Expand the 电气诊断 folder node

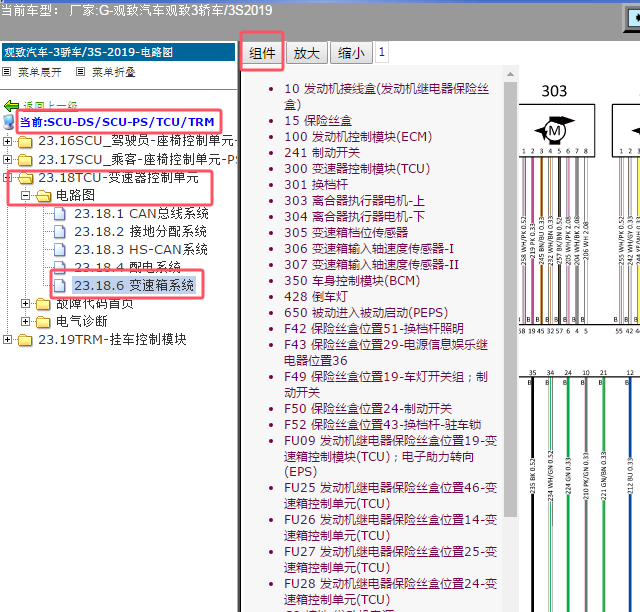tap(25, 321)
